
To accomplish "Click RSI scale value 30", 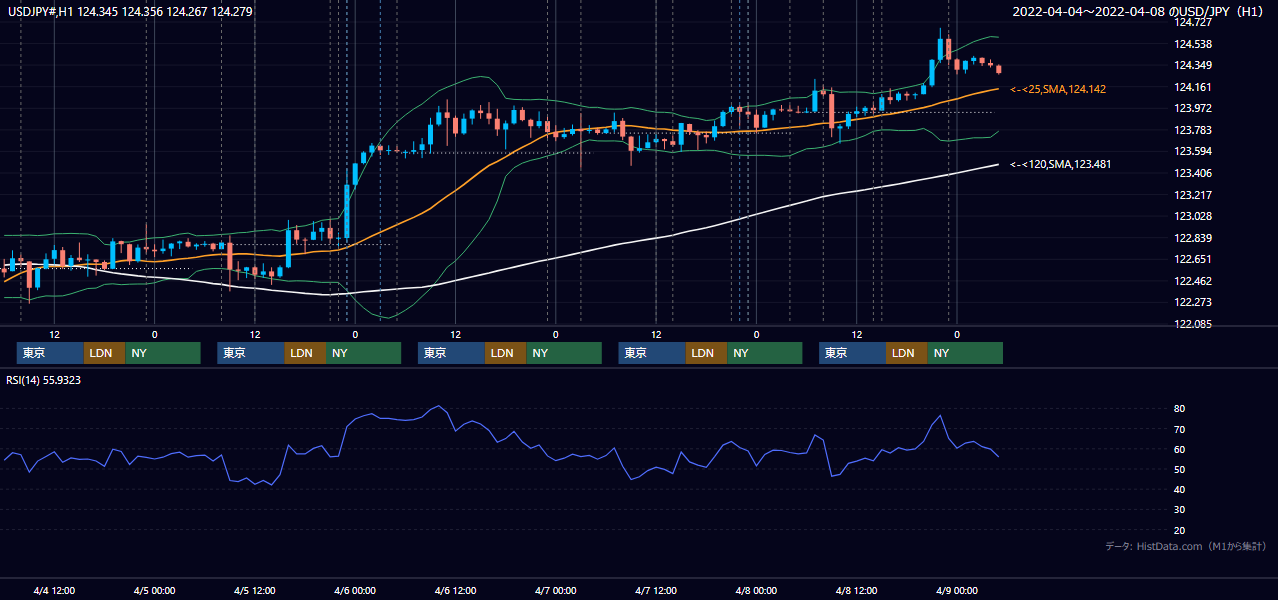I will click(x=1180, y=509).
